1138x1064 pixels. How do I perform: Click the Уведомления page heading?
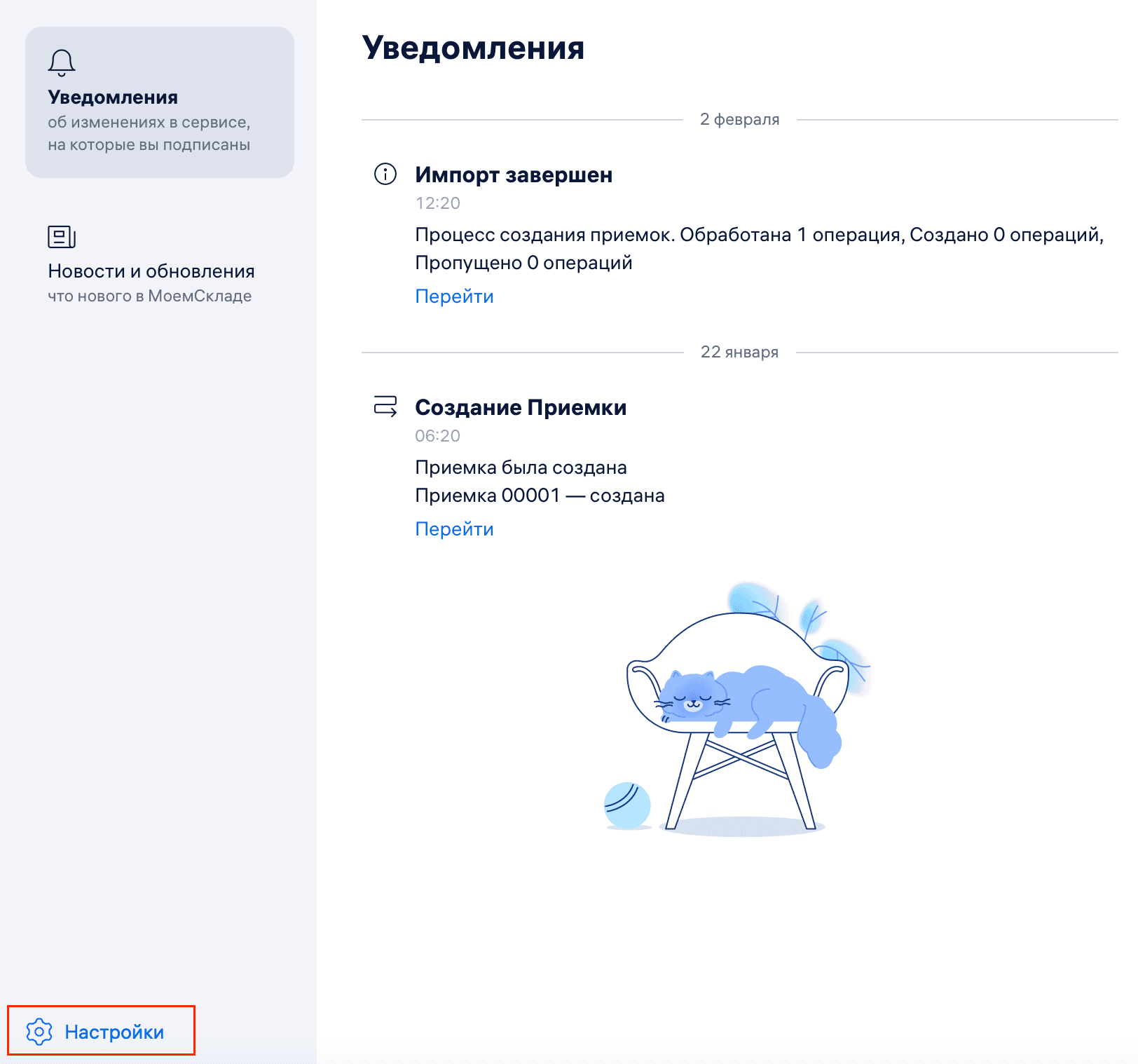[x=472, y=49]
